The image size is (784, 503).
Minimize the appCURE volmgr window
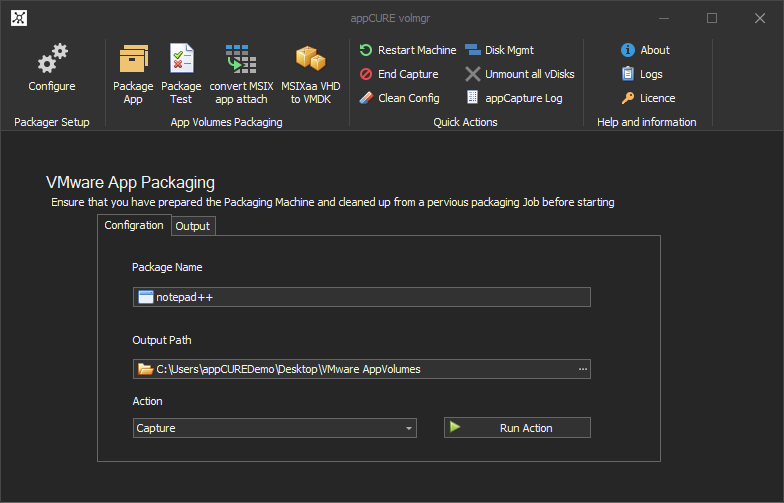[664, 18]
